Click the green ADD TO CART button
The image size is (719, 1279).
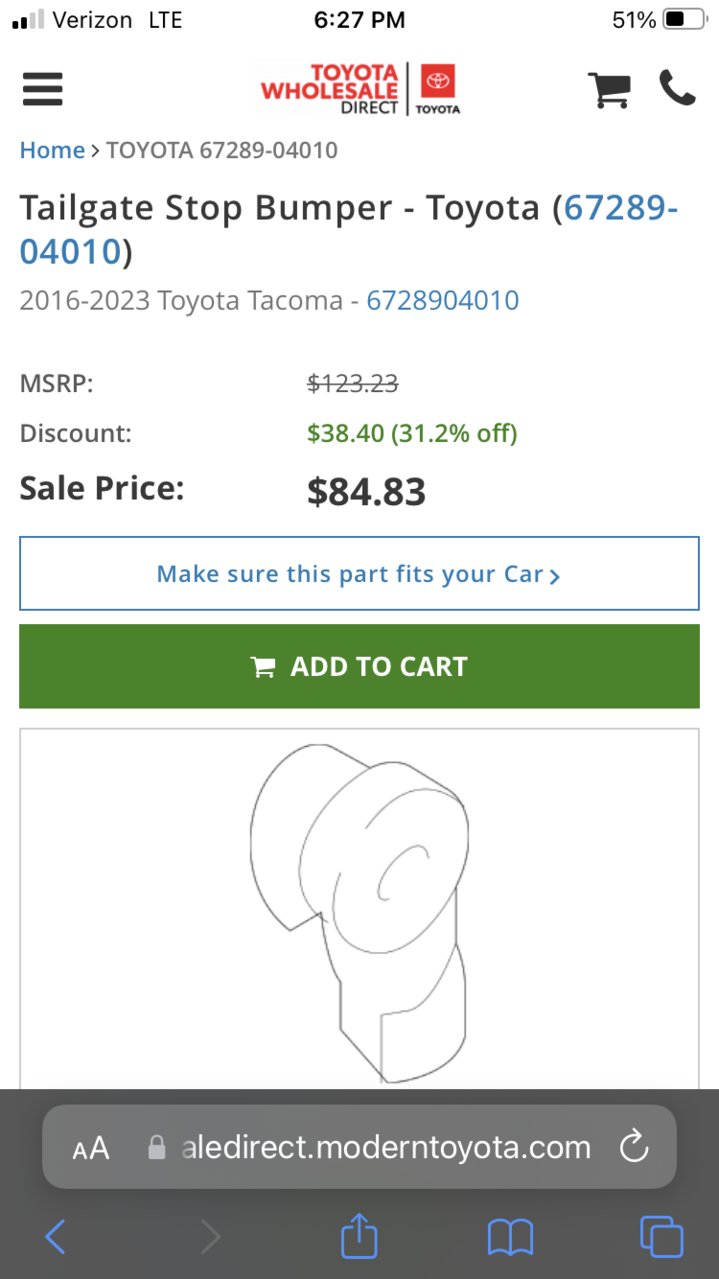[359, 666]
